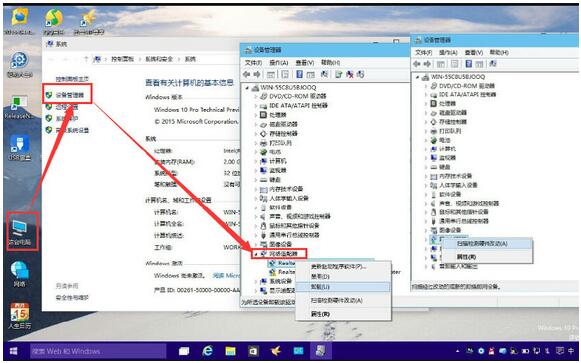The height and width of the screenshot is (363, 581).
Task: Click Device Manager icon on the taskbar
Action: click(321, 351)
